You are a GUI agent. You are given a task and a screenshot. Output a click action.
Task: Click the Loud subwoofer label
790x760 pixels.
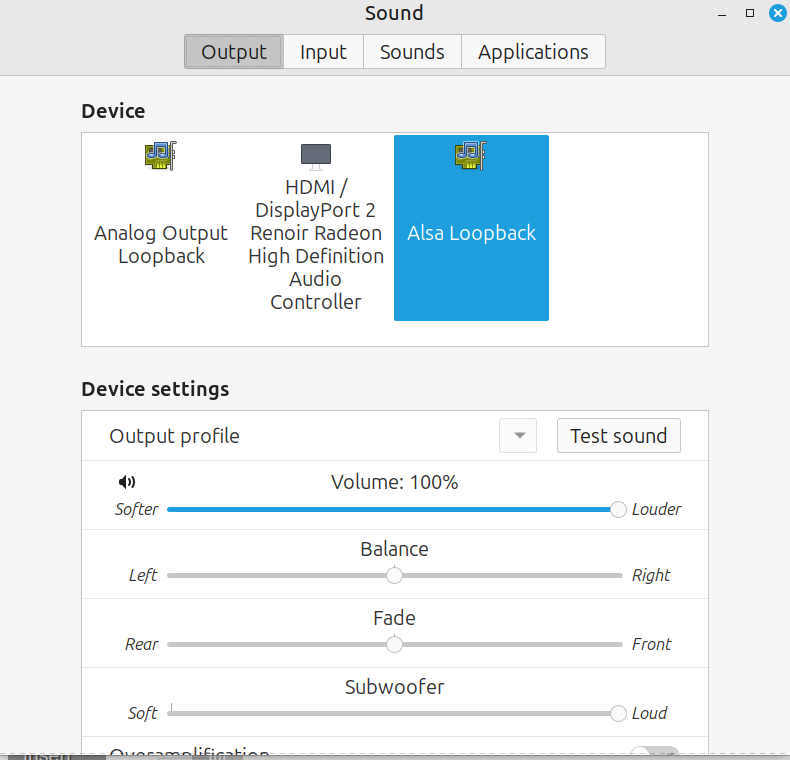pos(649,714)
